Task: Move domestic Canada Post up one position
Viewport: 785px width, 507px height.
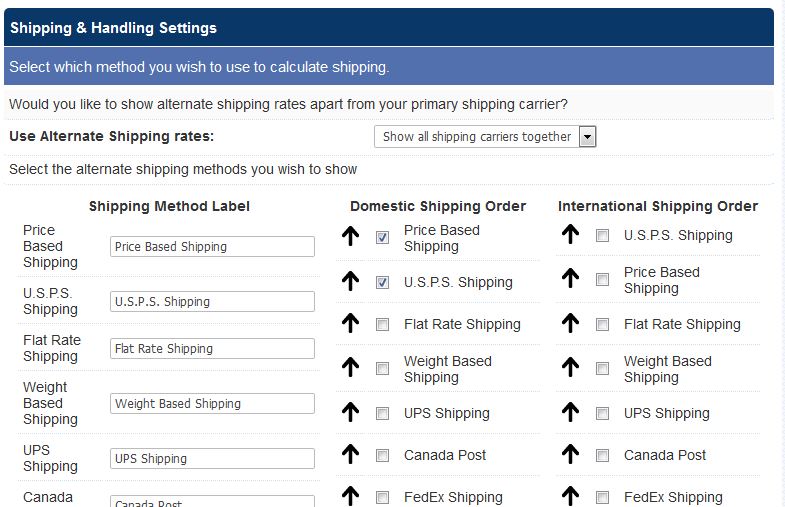Action: (350, 455)
